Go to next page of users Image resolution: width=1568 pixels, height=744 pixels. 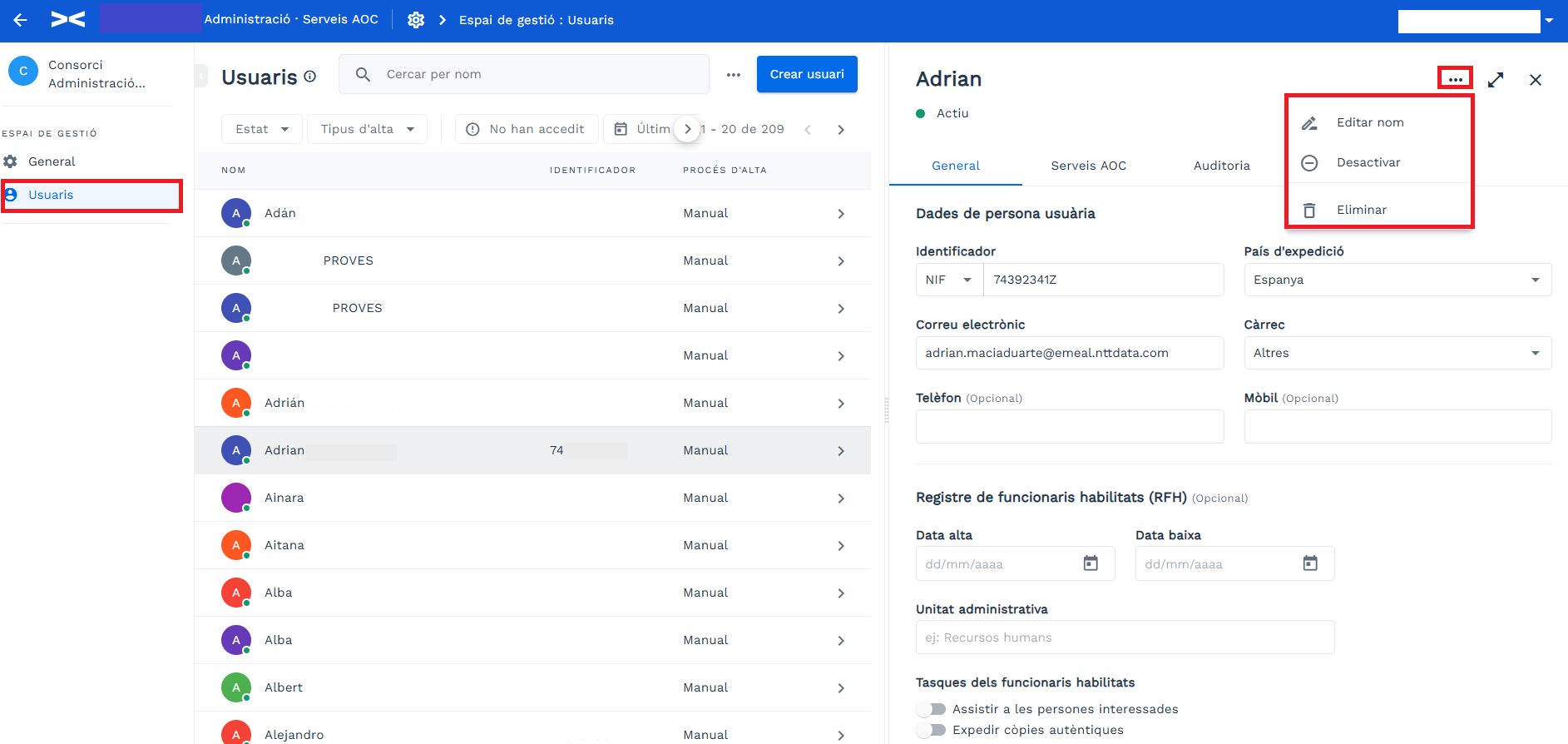[x=841, y=130]
